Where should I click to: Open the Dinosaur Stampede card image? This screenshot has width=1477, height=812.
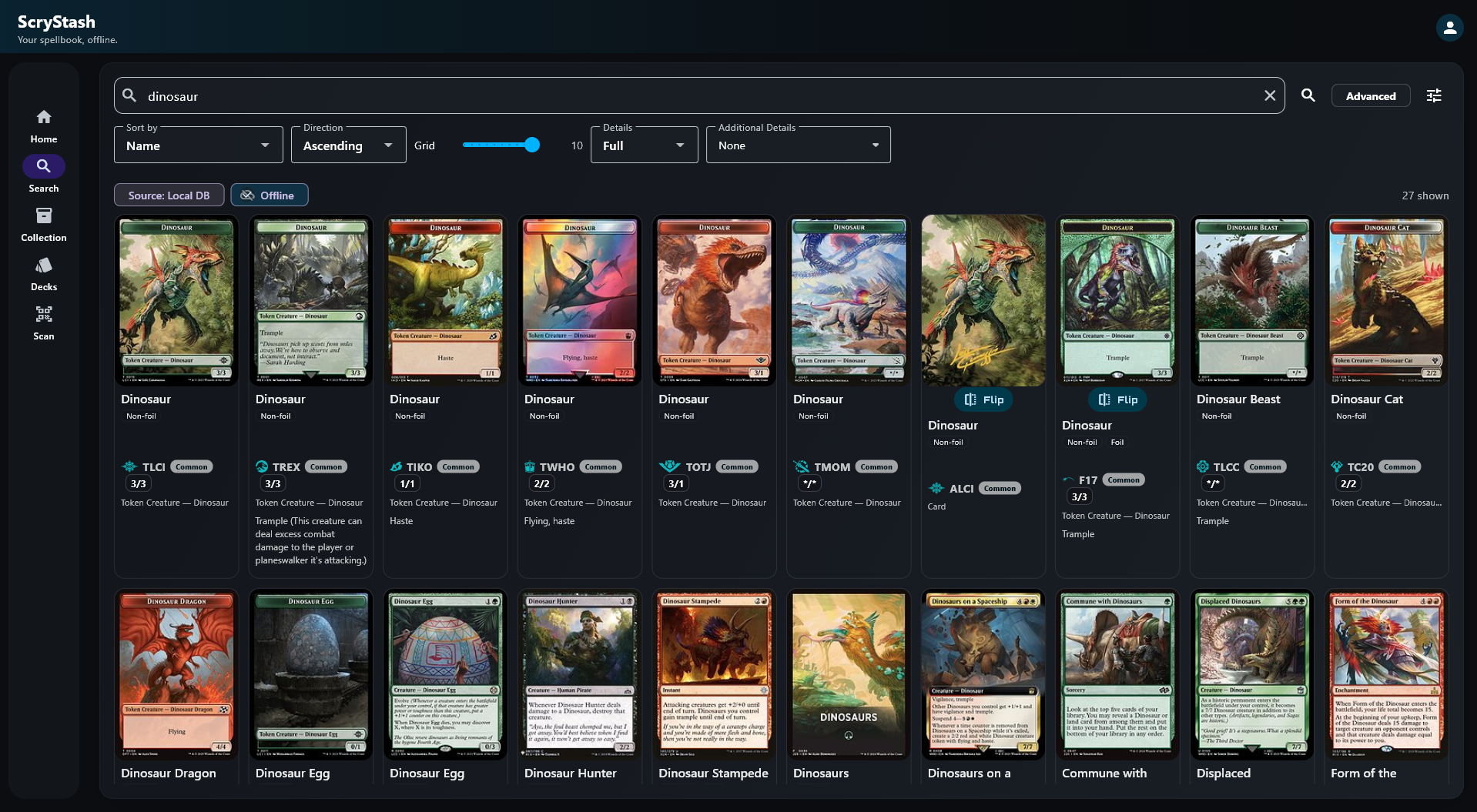pyautogui.click(x=714, y=675)
